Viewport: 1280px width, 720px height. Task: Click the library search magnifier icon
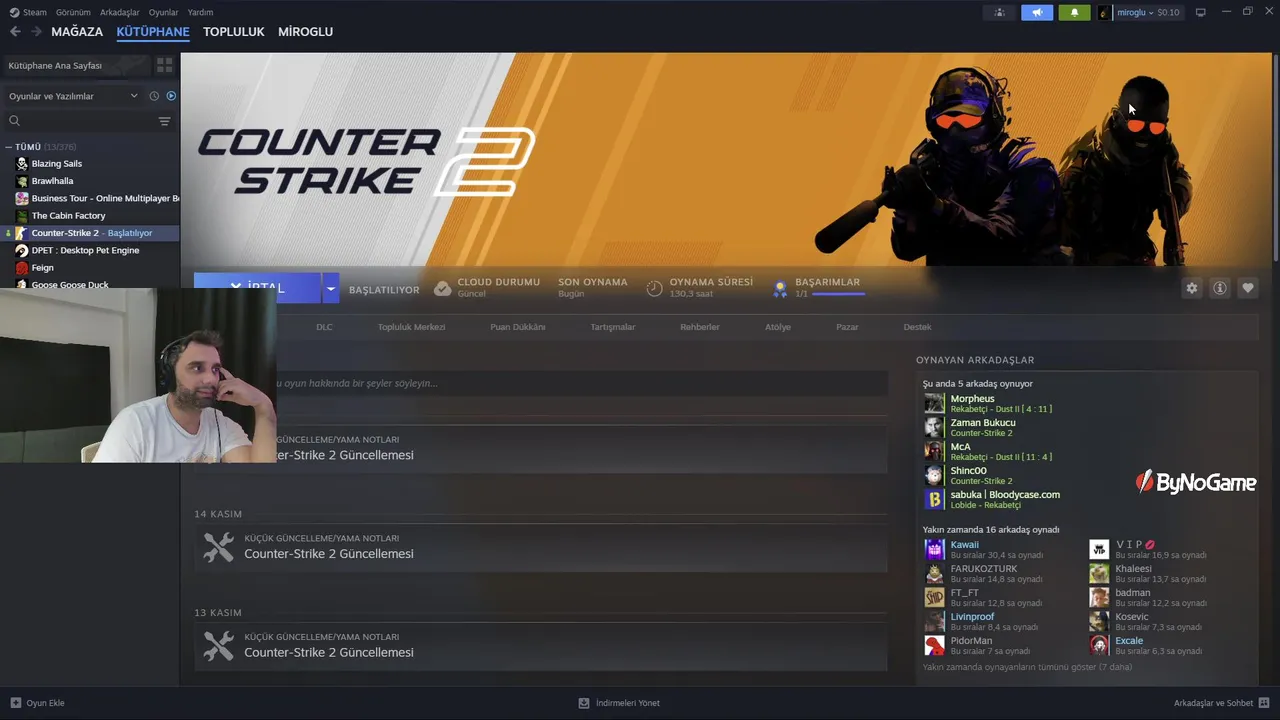[x=14, y=121]
